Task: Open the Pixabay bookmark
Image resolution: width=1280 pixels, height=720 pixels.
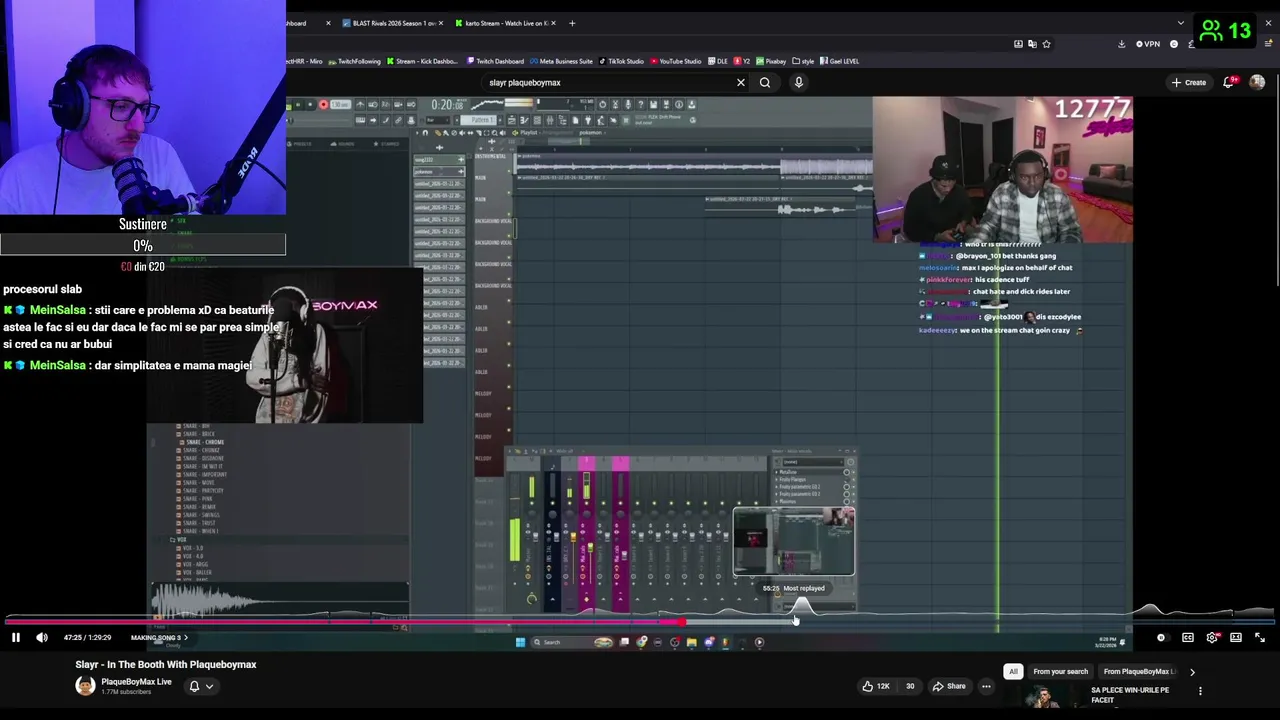Action: (771, 61)
